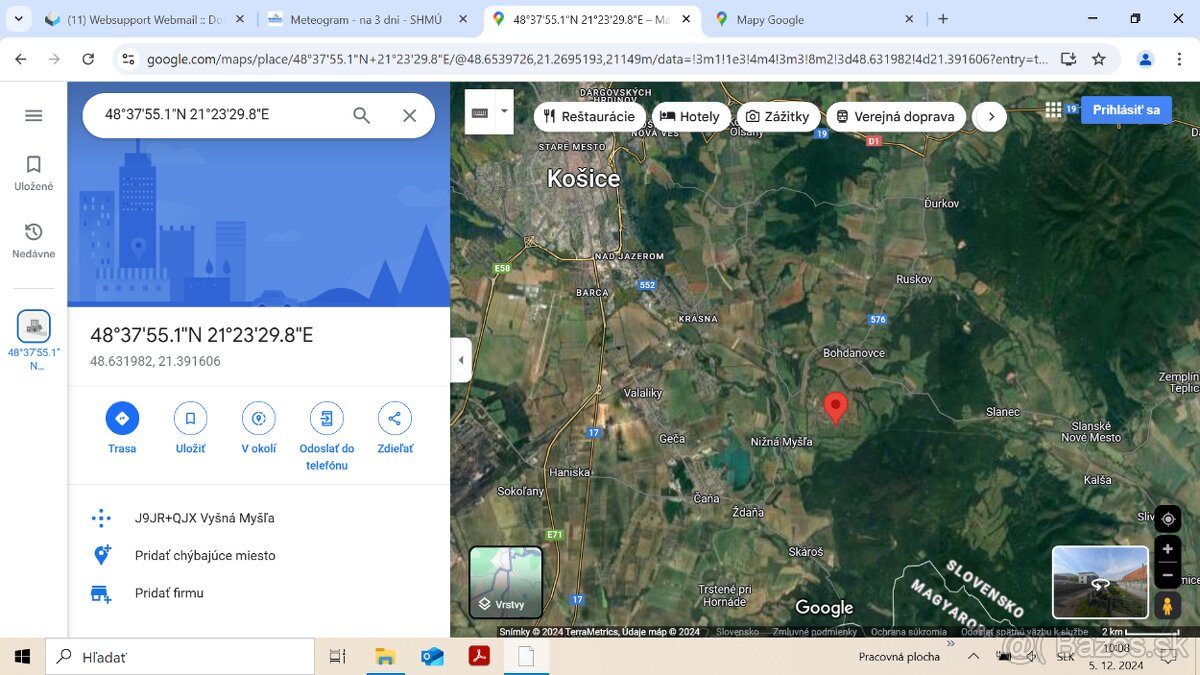This screenshot has height=675, width=1200.
Task: Zoom in on the map
Action: [1167, 549]
